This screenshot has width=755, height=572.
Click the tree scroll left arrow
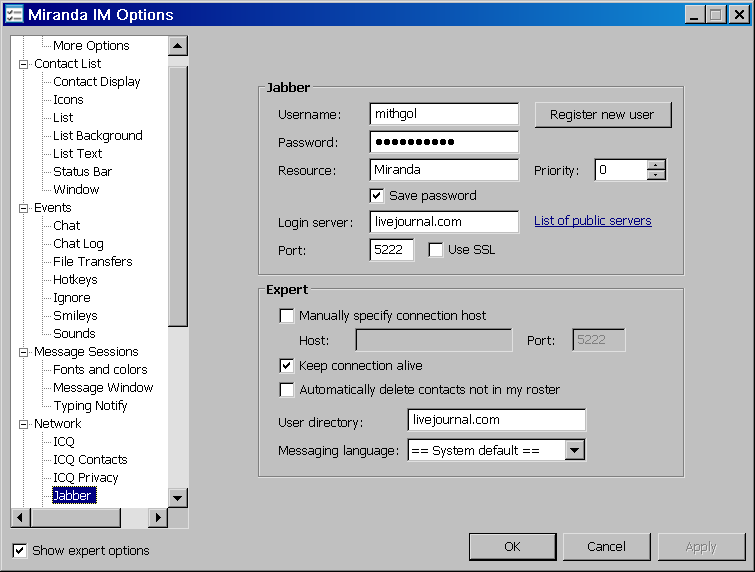click(20, 518)
